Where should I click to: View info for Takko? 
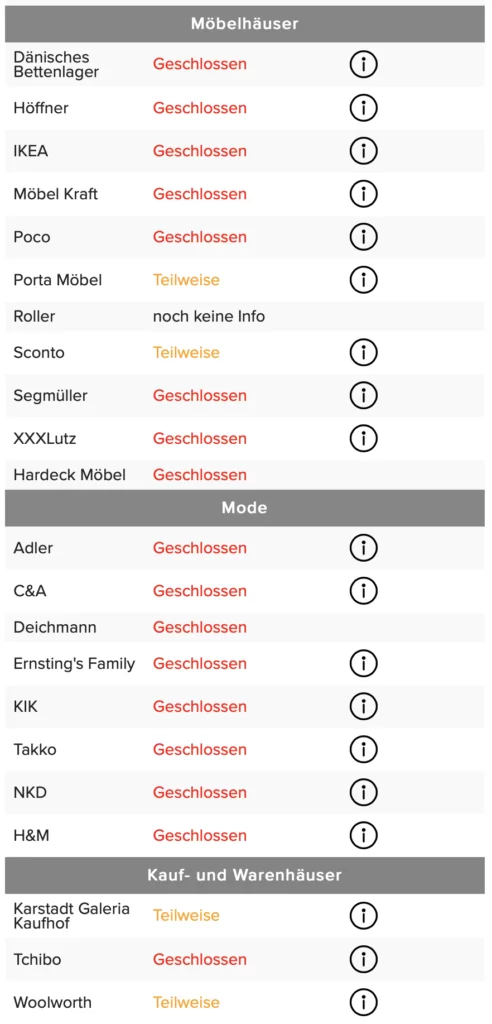point(363,750)
